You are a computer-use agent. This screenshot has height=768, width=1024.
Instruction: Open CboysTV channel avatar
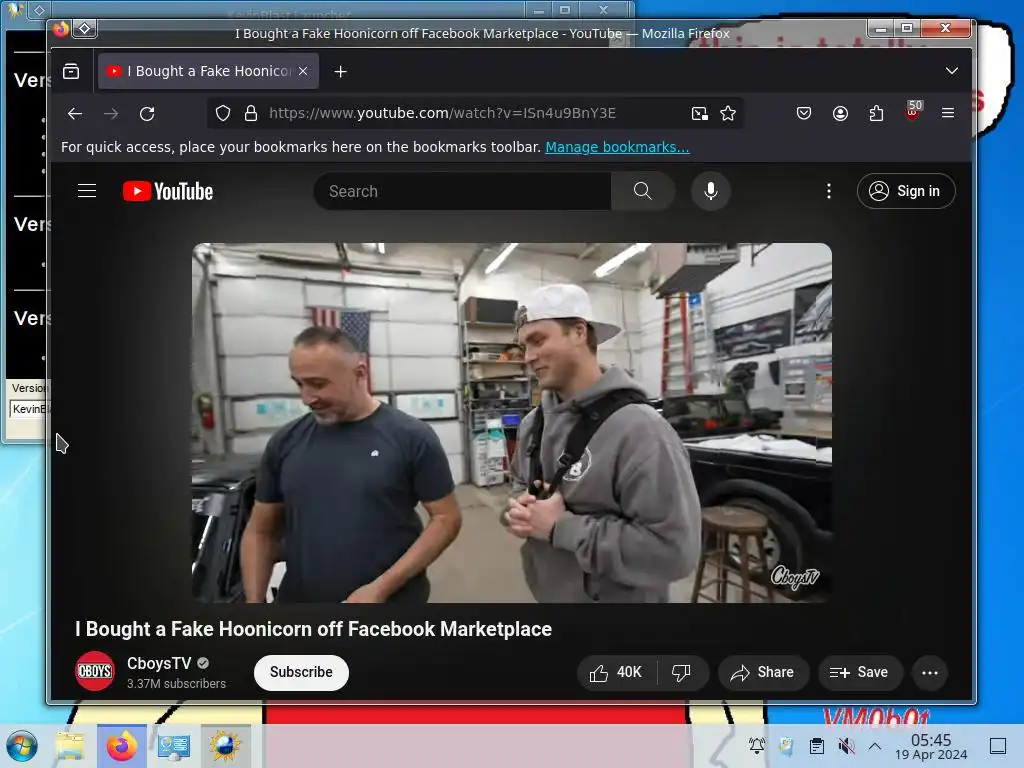(x=95, y=671)
